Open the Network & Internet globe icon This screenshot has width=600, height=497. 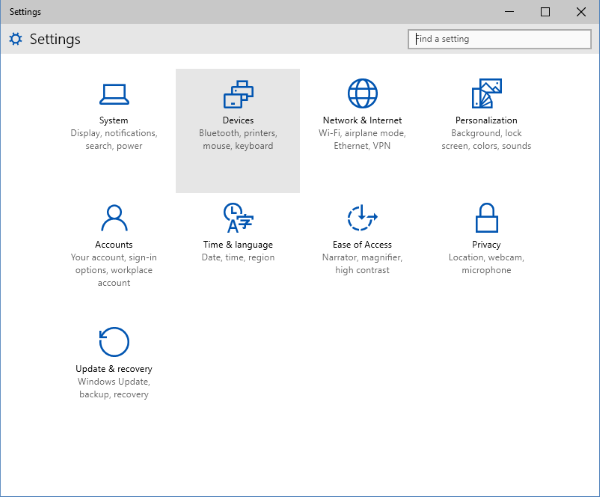(x=362, y=93)
